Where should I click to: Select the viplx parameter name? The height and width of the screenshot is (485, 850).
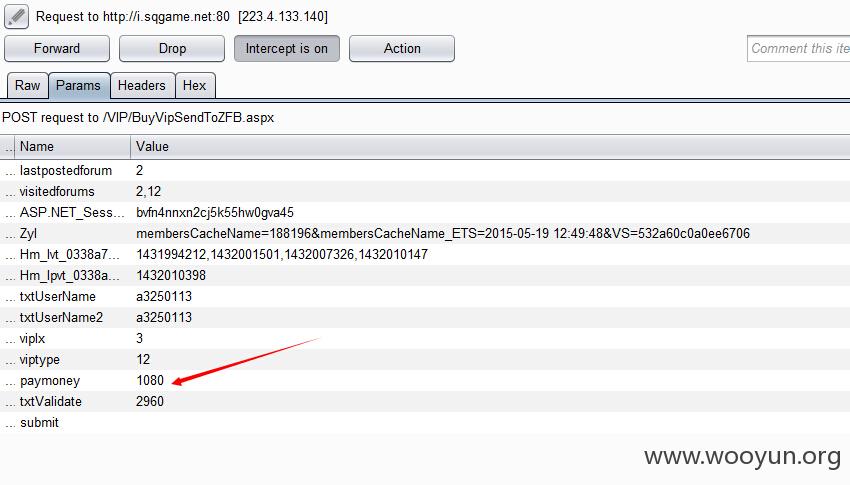click(x=33, y=339)
